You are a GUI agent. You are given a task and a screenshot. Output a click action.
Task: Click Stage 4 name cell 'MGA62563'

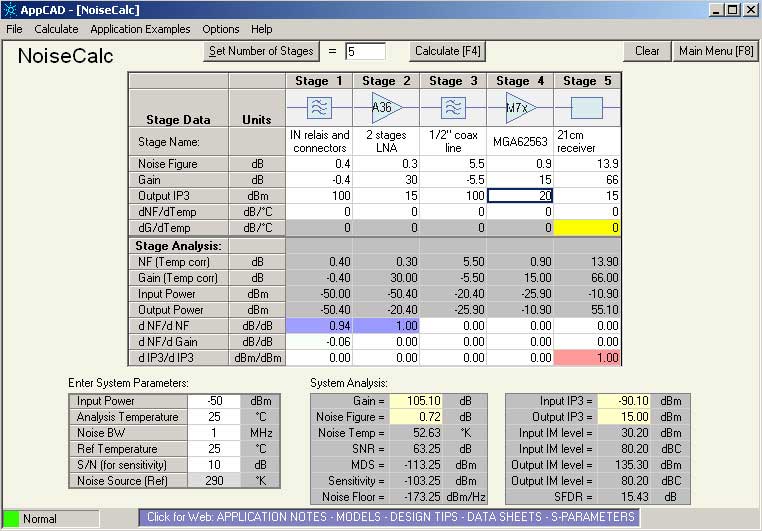[x=520, y=141]
